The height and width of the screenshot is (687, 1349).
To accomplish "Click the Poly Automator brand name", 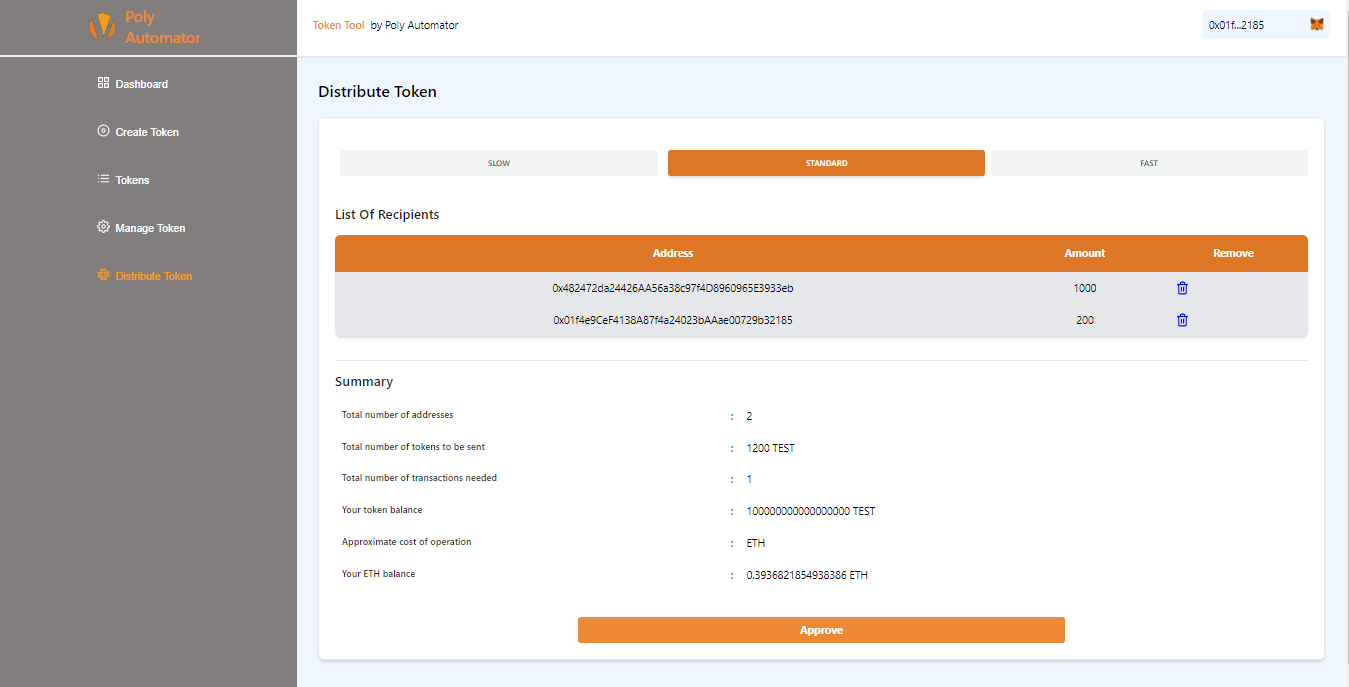I will click(x=162, y=28).
